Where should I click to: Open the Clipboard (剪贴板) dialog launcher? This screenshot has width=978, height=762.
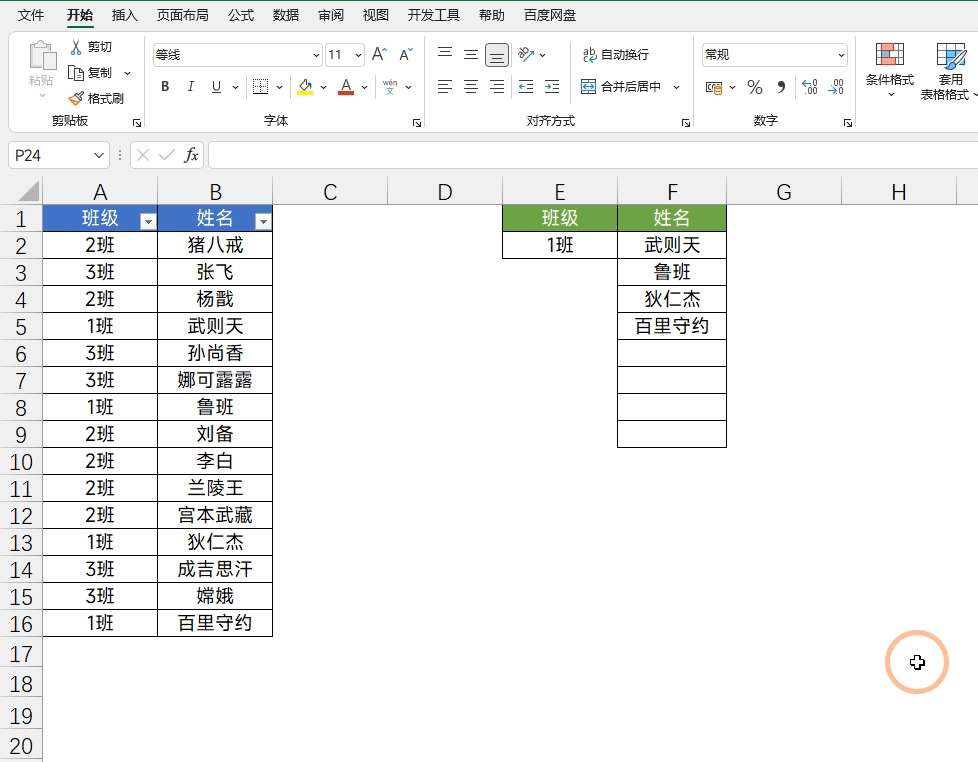pyautogui.click(x=137, y=123)
